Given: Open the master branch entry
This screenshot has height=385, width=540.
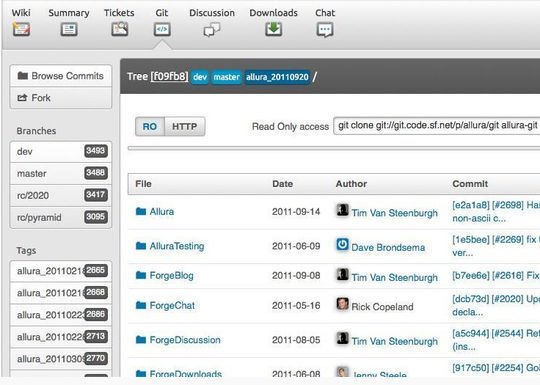Looking at the screenshot, I should [x=61, y=173].
